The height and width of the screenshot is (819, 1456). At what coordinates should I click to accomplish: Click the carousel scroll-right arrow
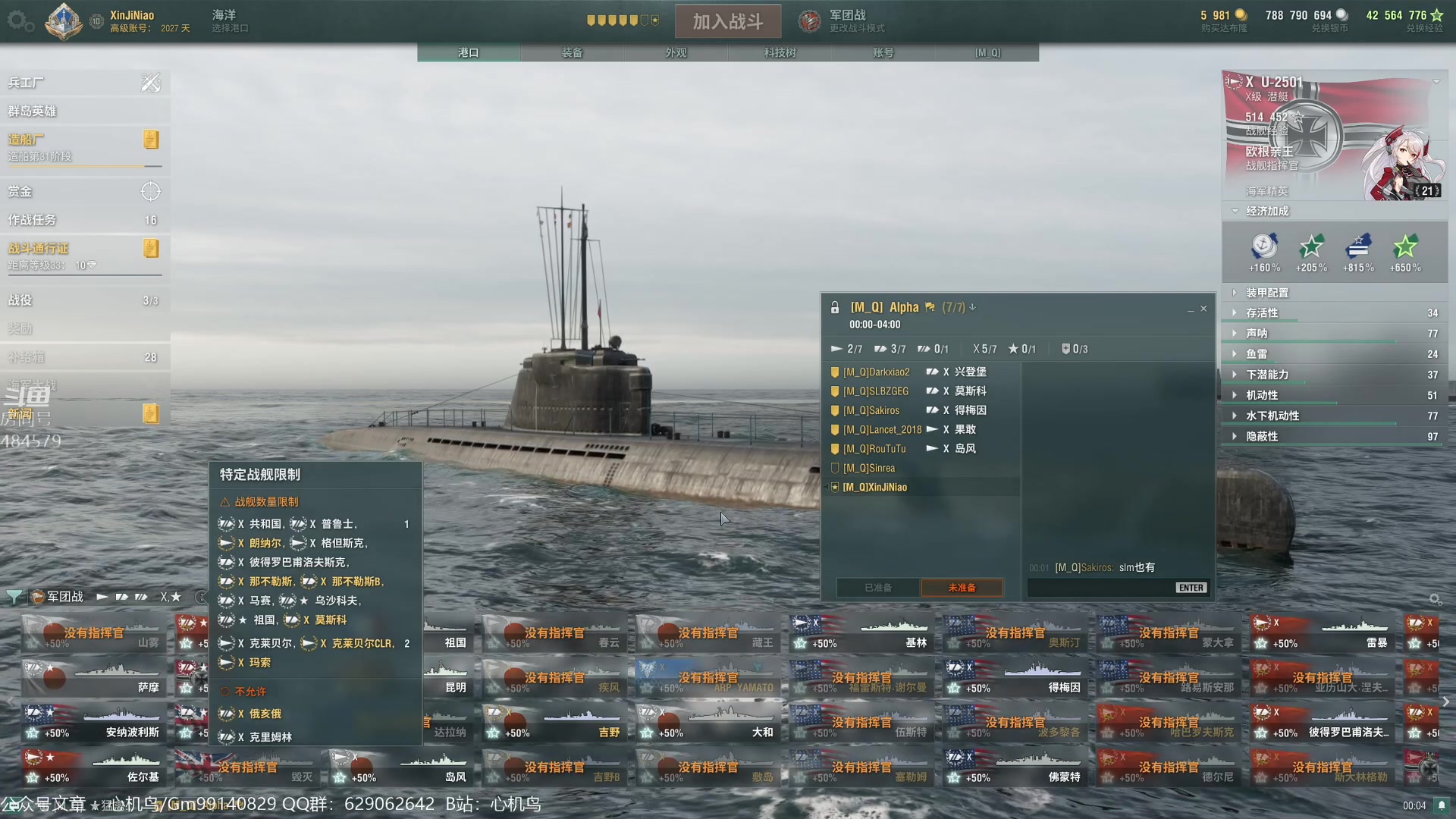pos(1446,701)
